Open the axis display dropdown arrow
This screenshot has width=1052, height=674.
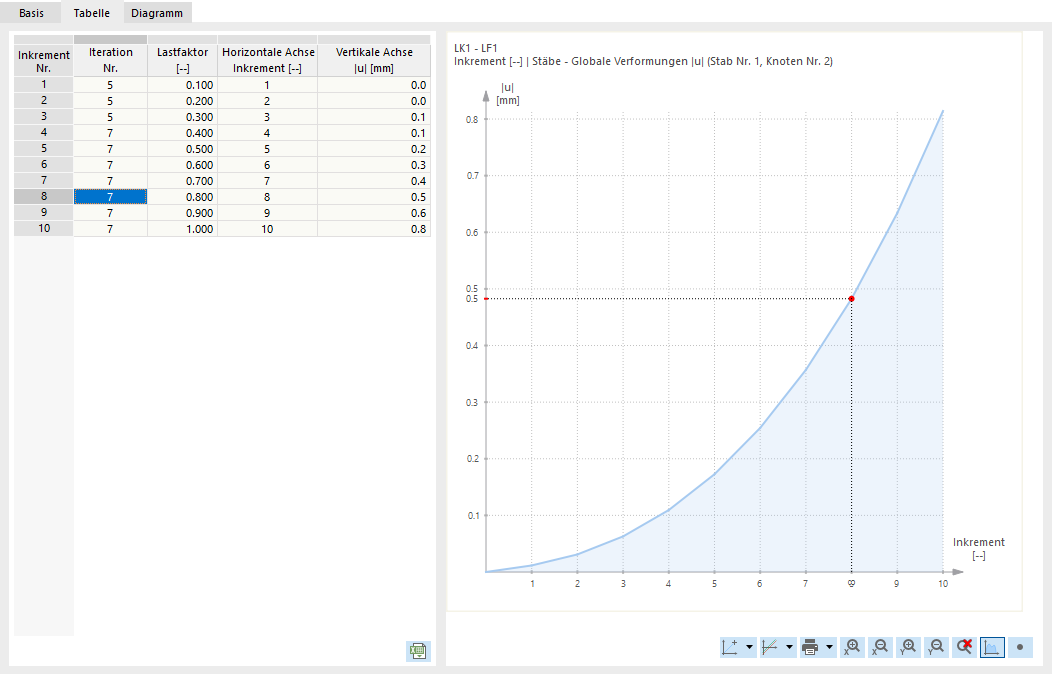[x=748, y=647]
